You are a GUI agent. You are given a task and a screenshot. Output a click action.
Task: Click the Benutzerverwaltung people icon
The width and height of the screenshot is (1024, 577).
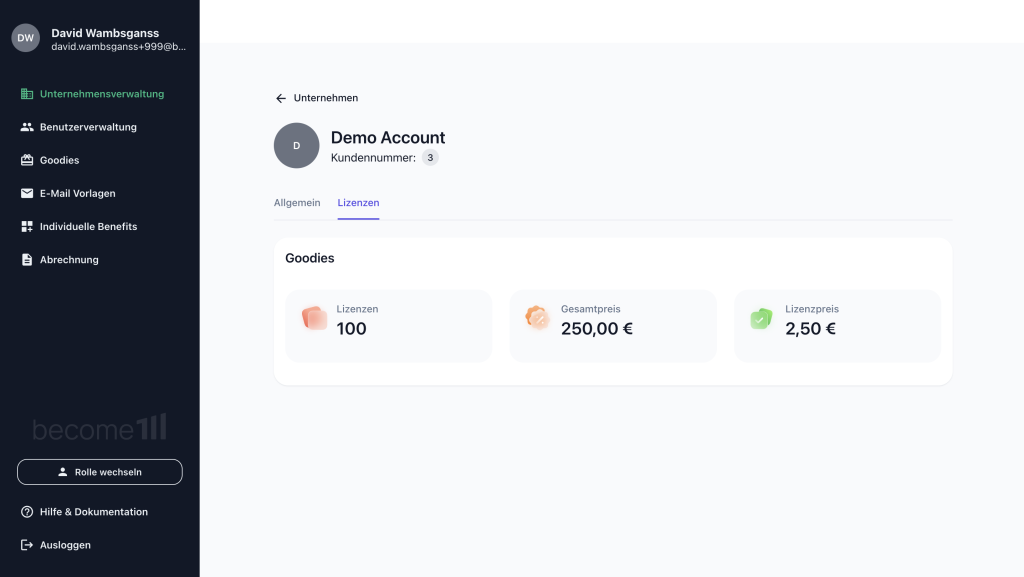(27, 127)
